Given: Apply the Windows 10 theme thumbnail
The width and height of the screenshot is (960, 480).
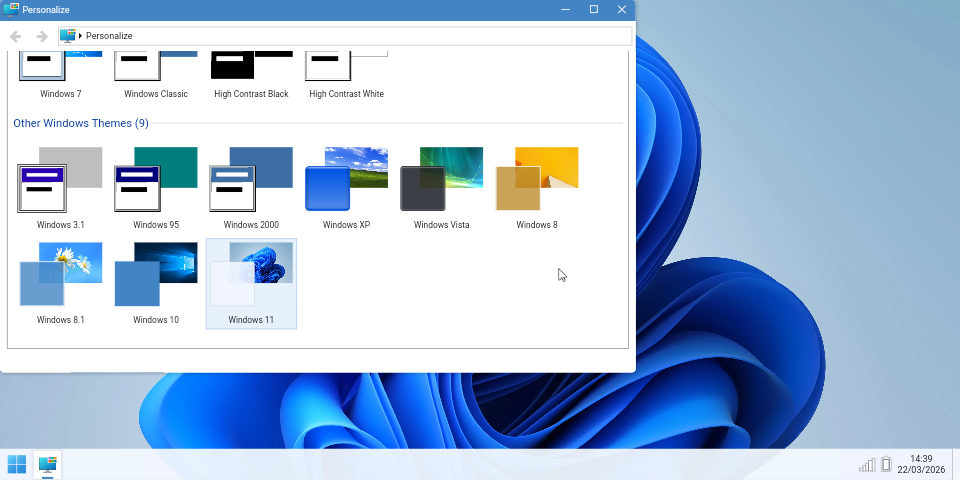Looking at the screenshot, I should click(156, 274).
